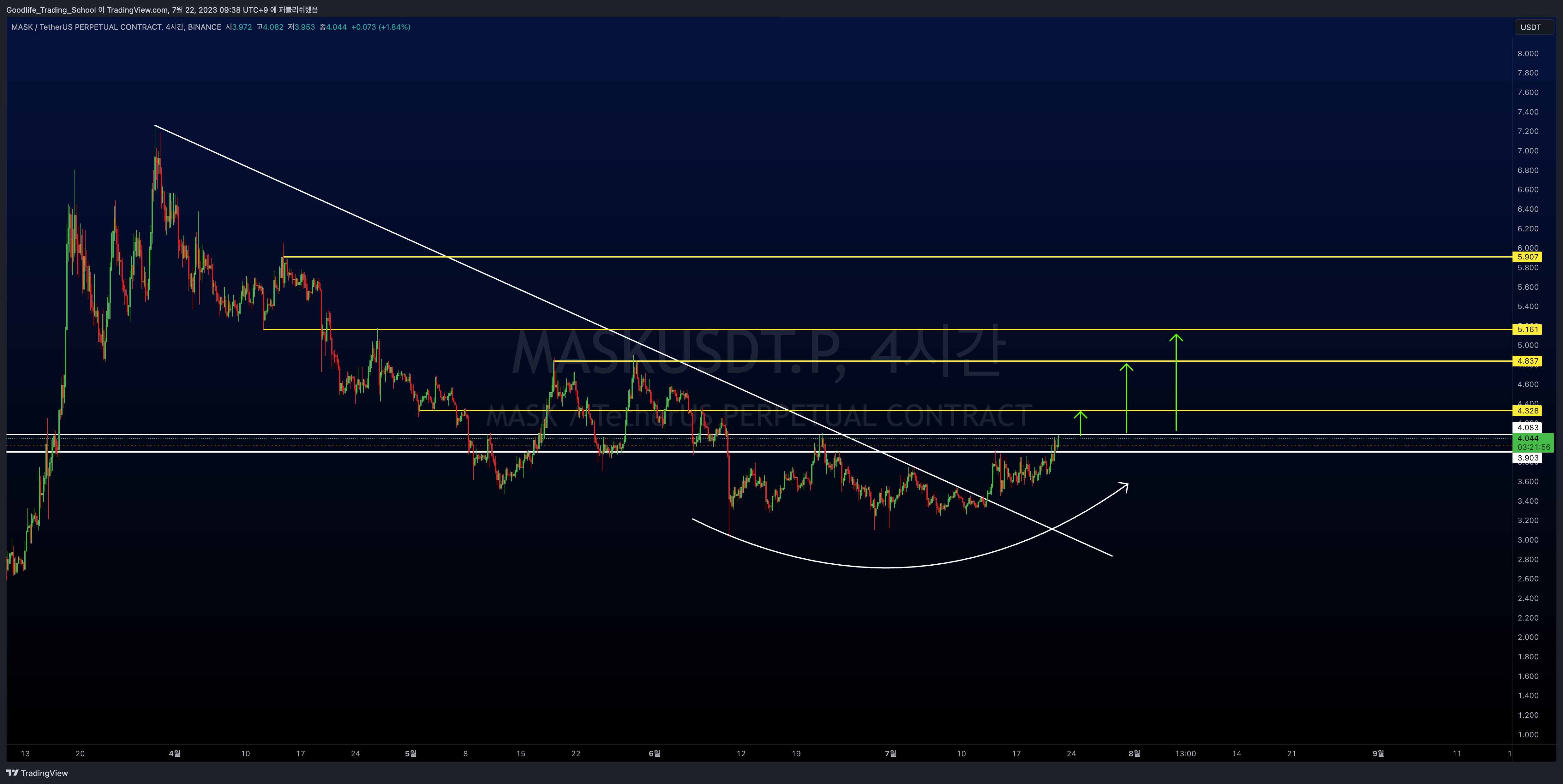The width and height of the screenshot is (1563, 784).
Task: Click the 5.161 yellow price label
Action: click(1527, 329)
